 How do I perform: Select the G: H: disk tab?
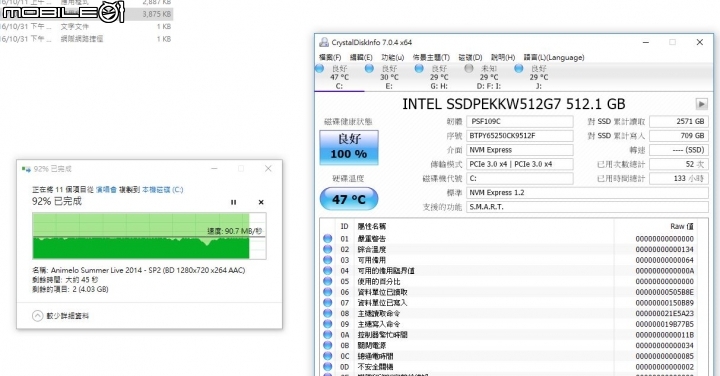pos(439,77)
